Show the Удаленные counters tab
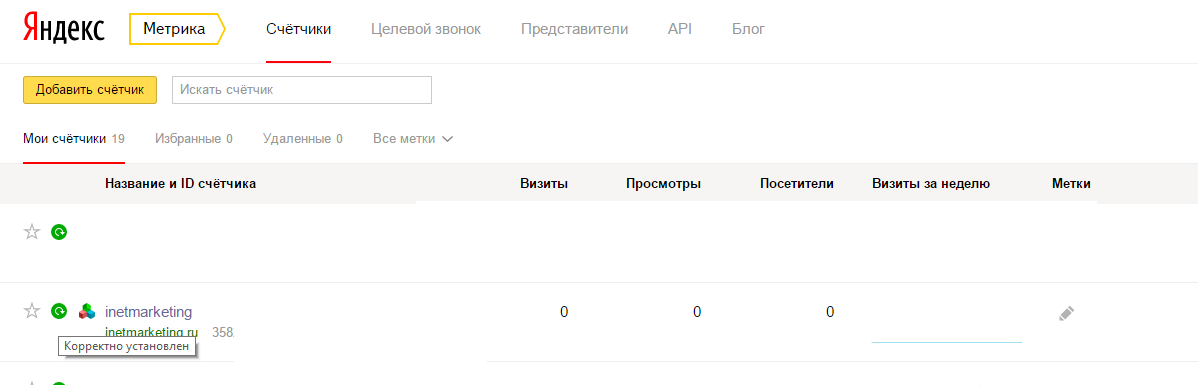Screen dimensions: 1198x385 click(x=302, y=139)
